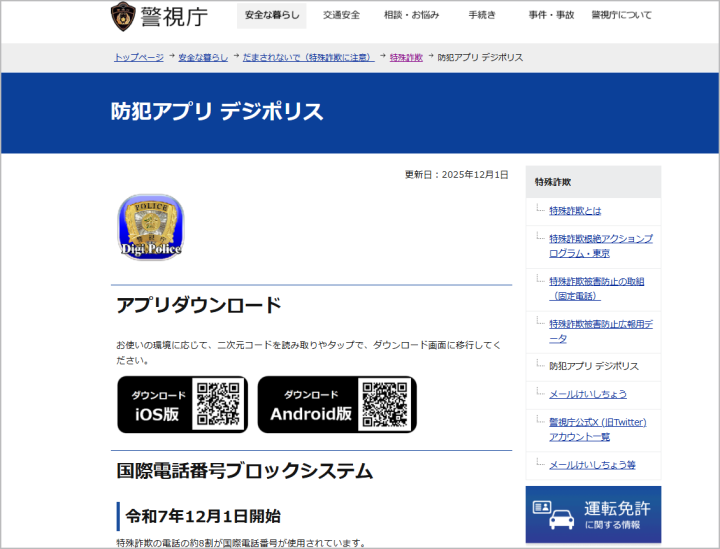
Task: Go to 事件・事故 section
Action: click(551, 15)
